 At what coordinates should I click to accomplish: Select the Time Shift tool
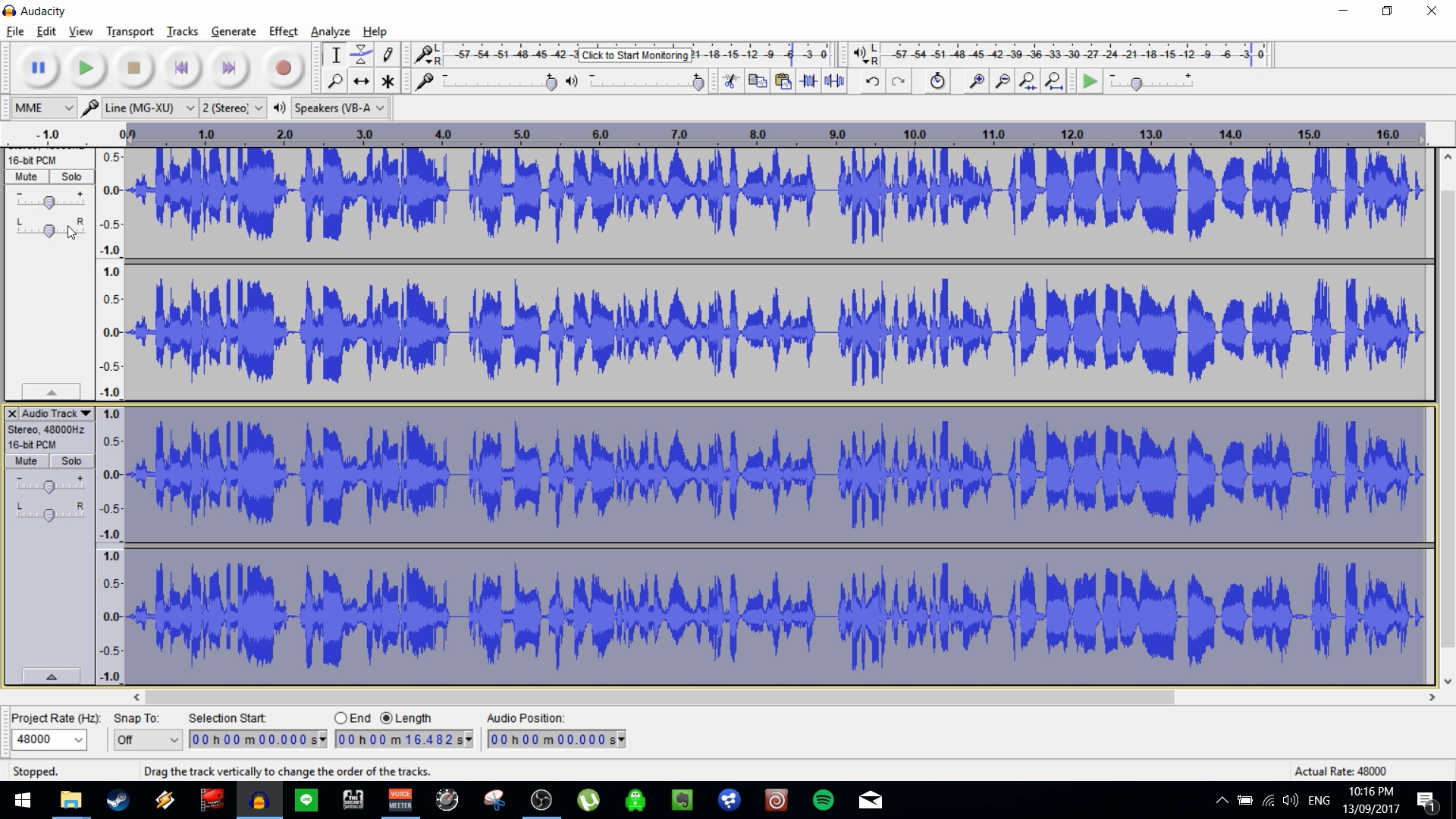[x=361, y=81]
